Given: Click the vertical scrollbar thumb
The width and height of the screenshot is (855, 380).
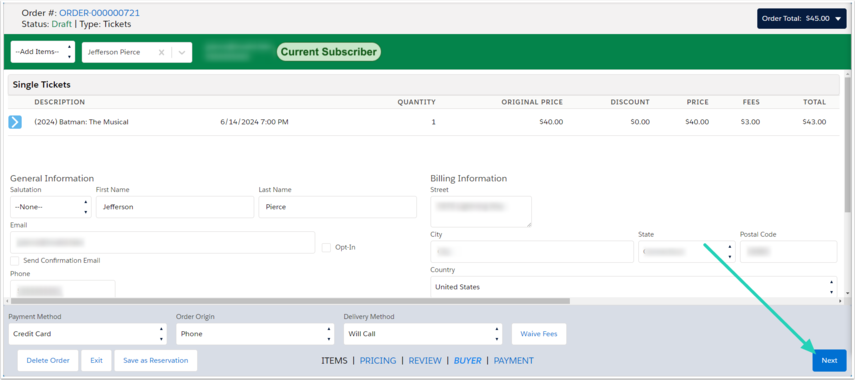Looking at the screenshot, I should tap(847, 144).
